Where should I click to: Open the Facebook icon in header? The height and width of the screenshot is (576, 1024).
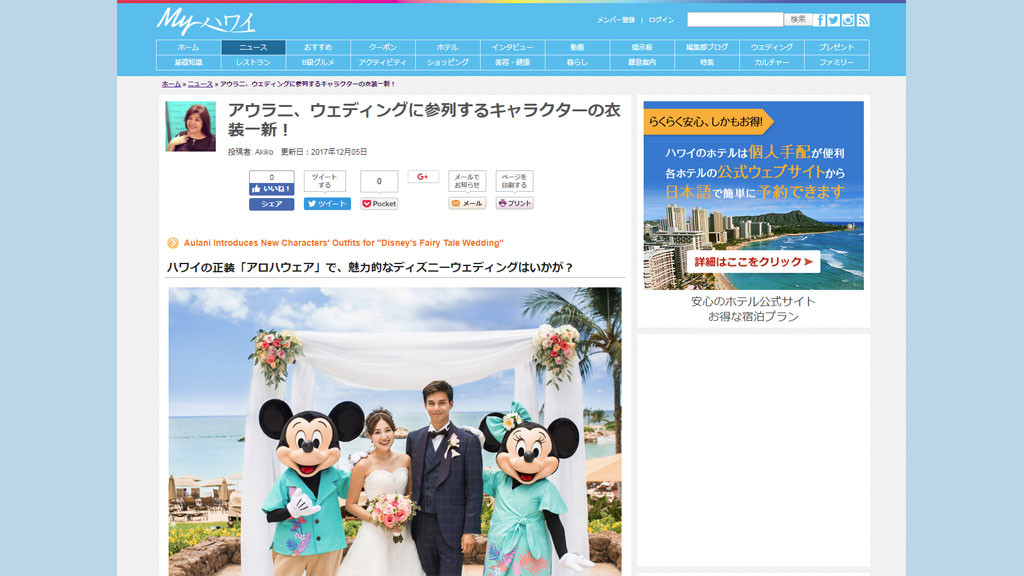tap(820, 20)
